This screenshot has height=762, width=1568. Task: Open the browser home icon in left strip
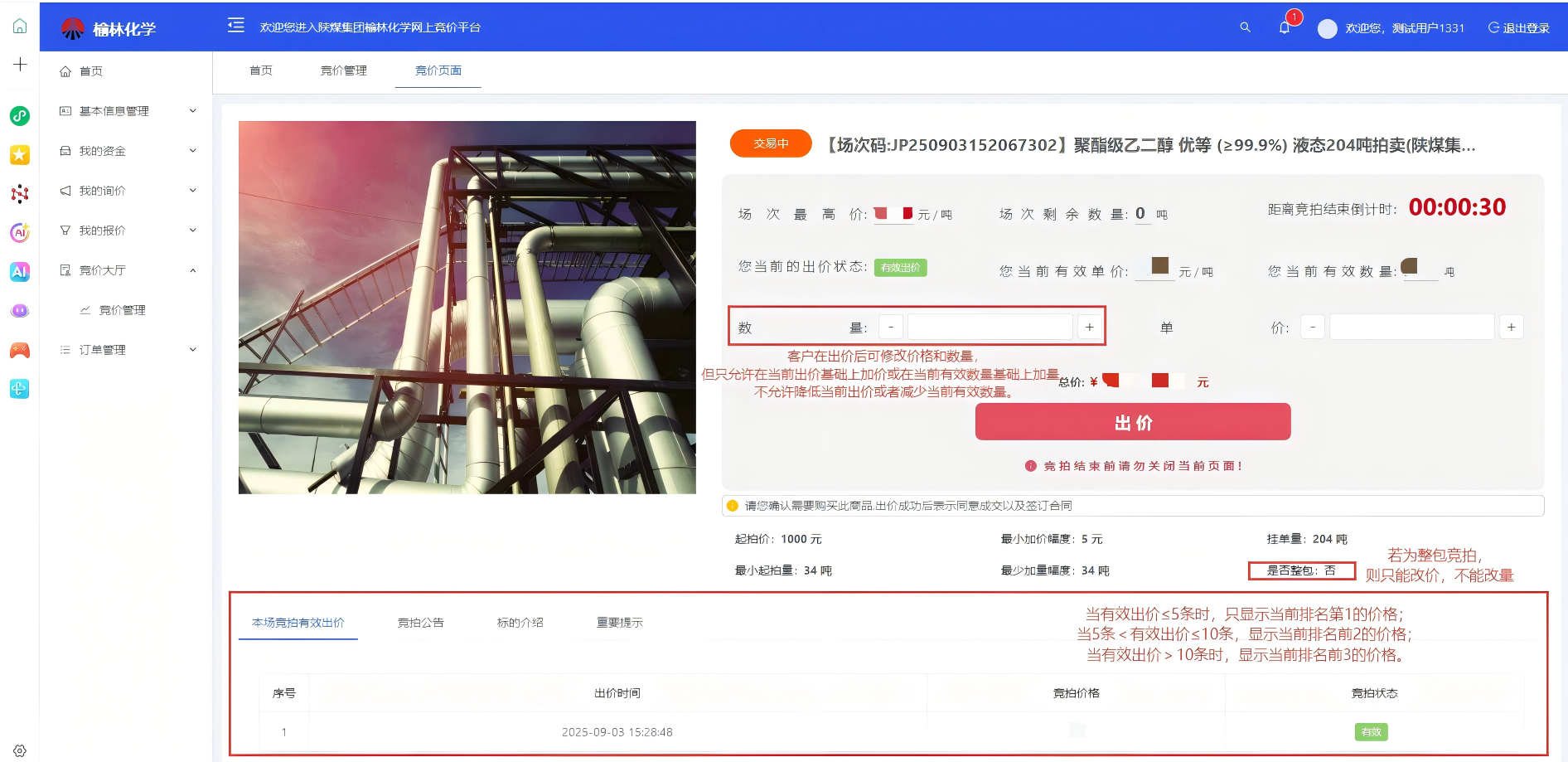[x=20, y=27]
